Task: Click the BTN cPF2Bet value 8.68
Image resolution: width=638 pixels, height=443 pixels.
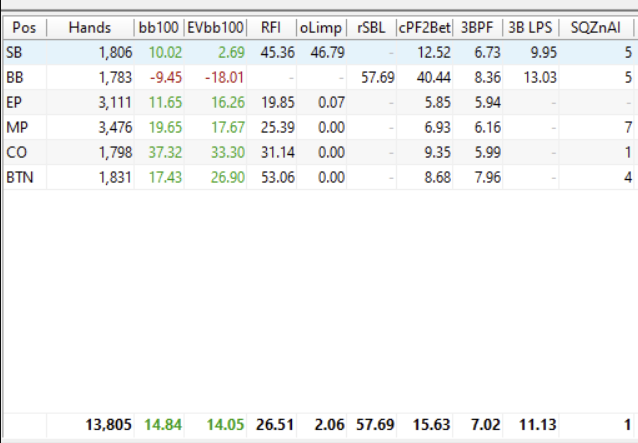Action: tap(437, 177)
